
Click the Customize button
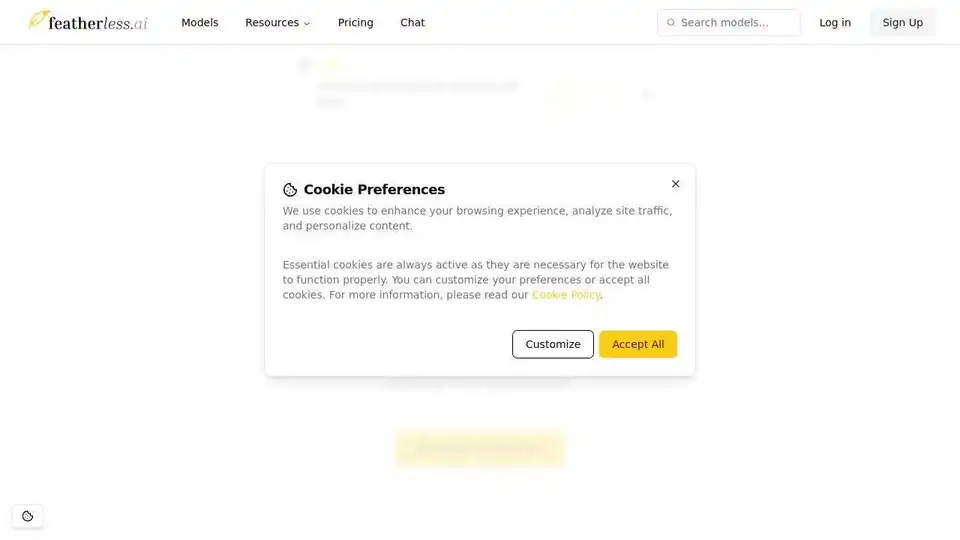pyautogui.click(x=552, y=344)
